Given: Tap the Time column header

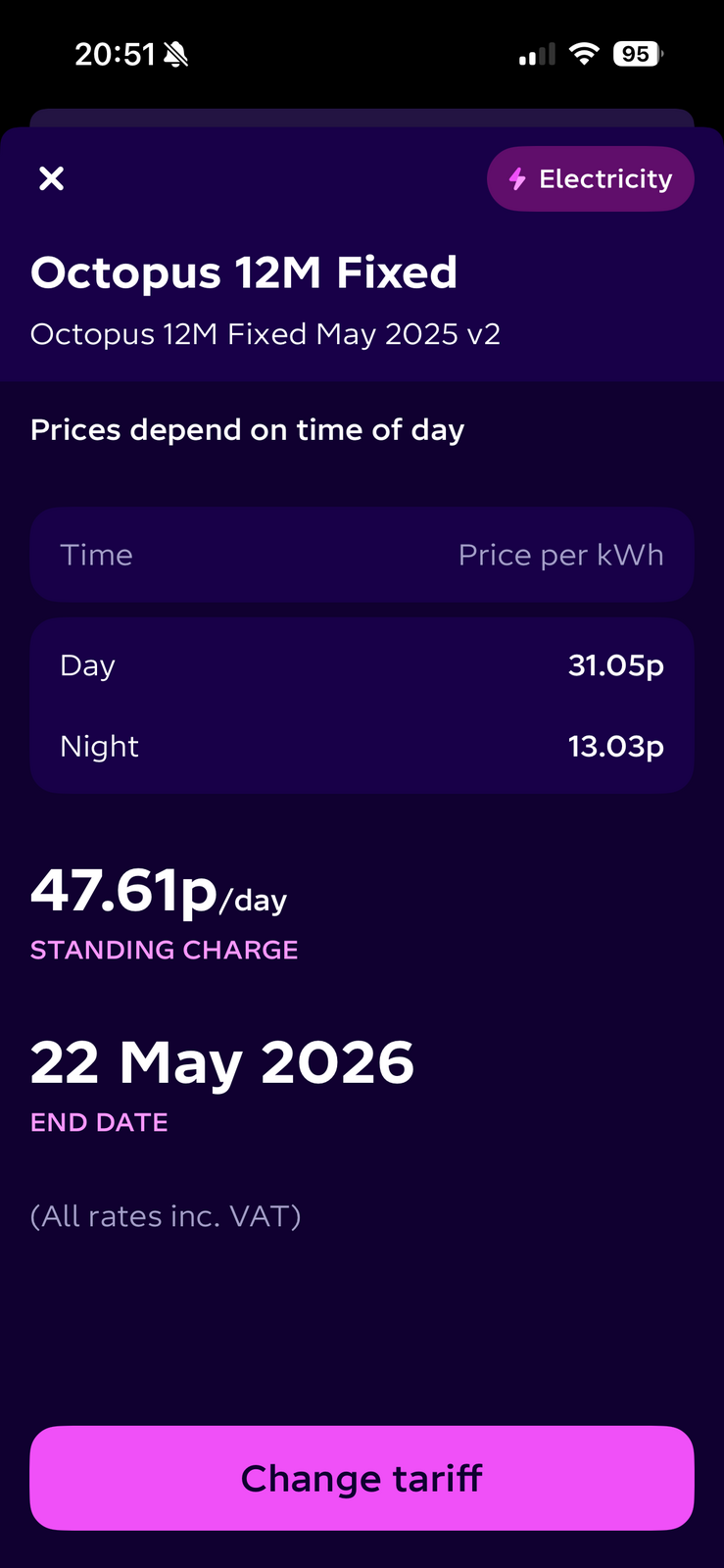Looking at the screenshot, I should 96,556.
